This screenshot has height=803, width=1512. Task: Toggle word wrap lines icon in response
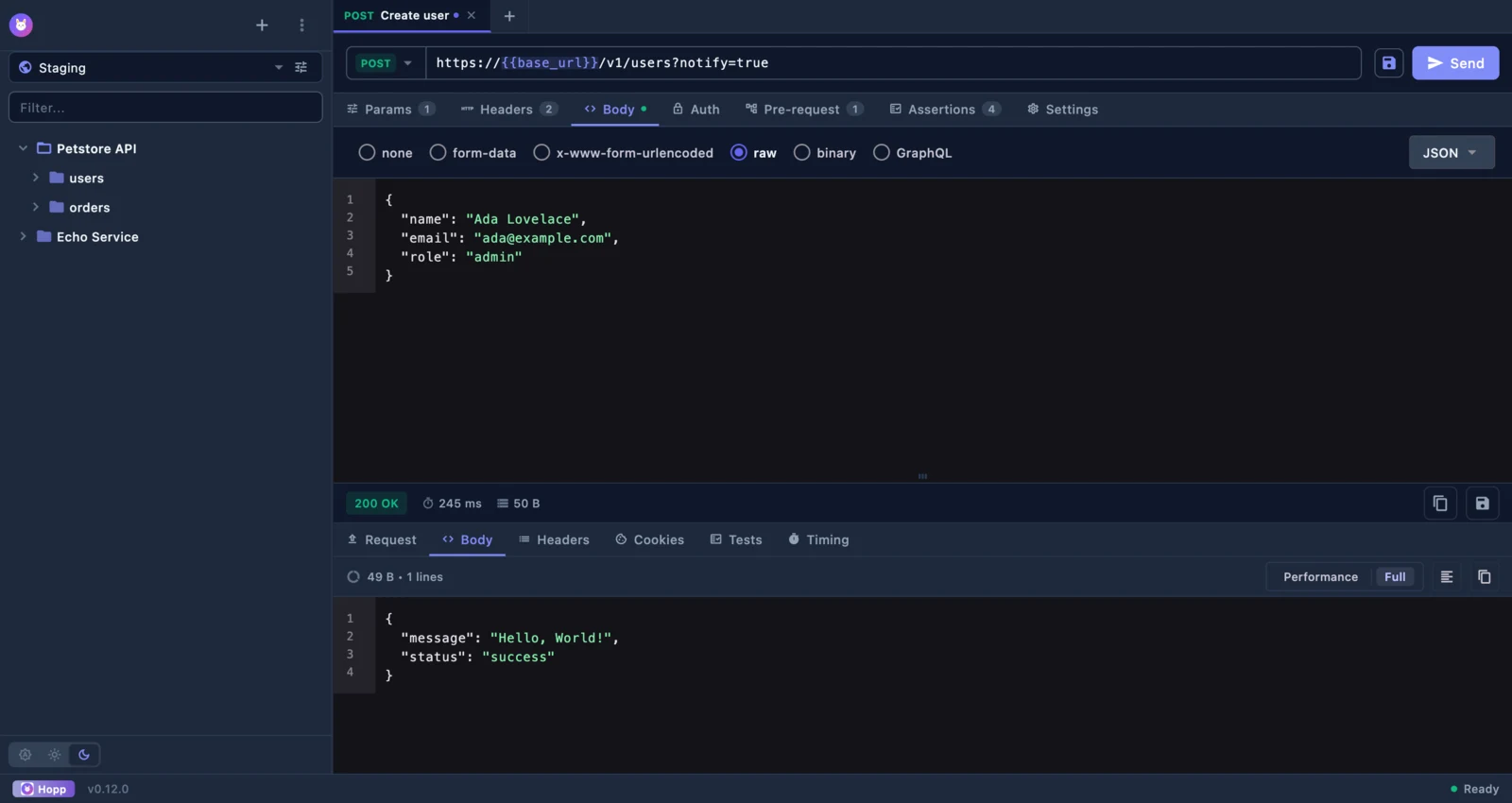pos(1446,576)
